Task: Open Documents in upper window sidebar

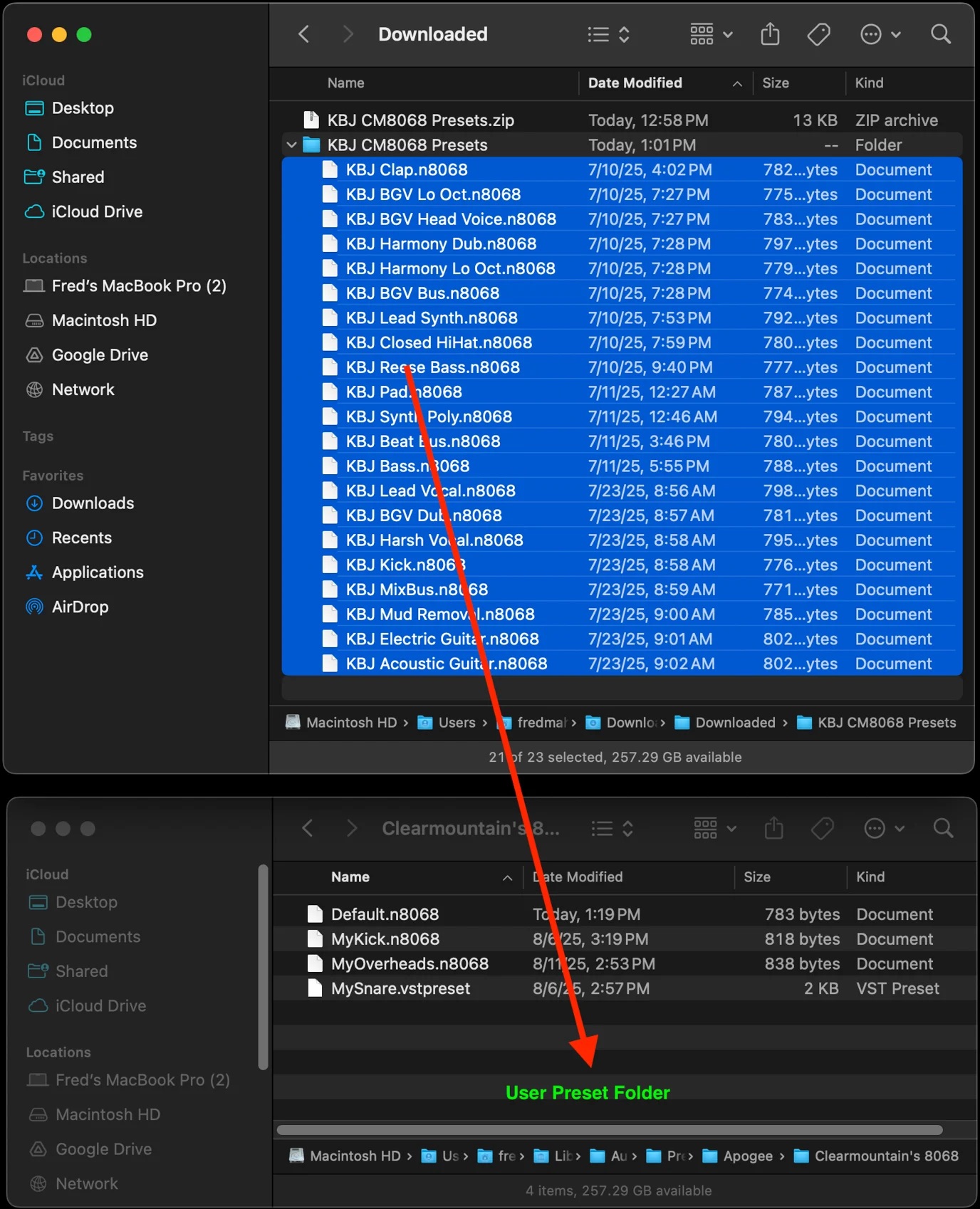Action: pos(80,142)
